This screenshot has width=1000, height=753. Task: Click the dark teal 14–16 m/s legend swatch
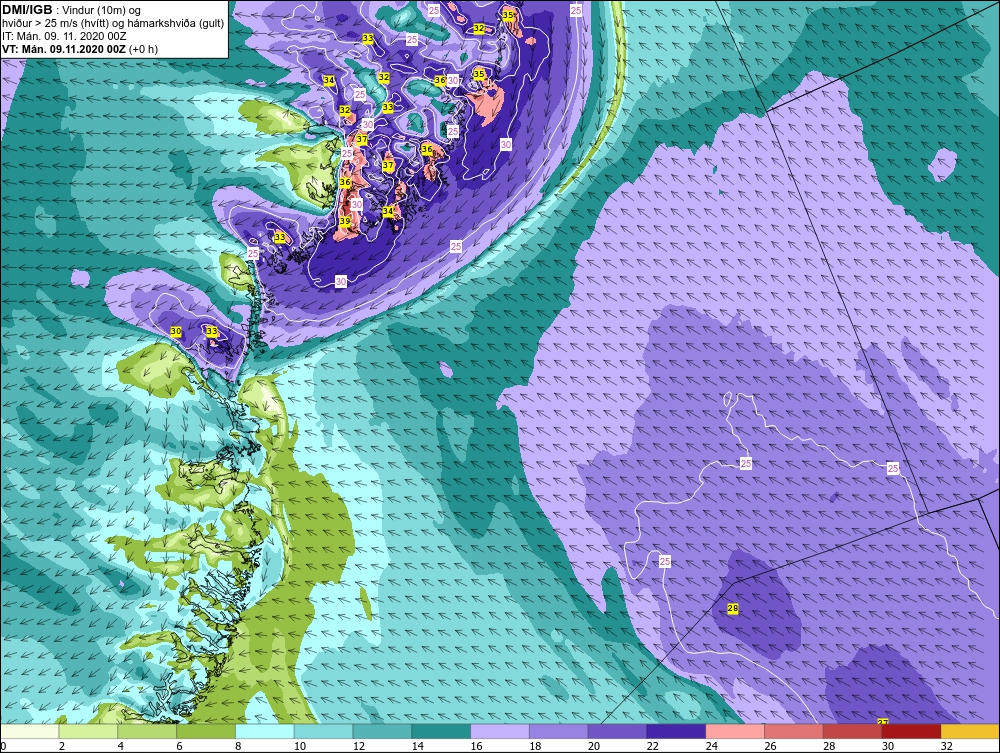(441, 731)
